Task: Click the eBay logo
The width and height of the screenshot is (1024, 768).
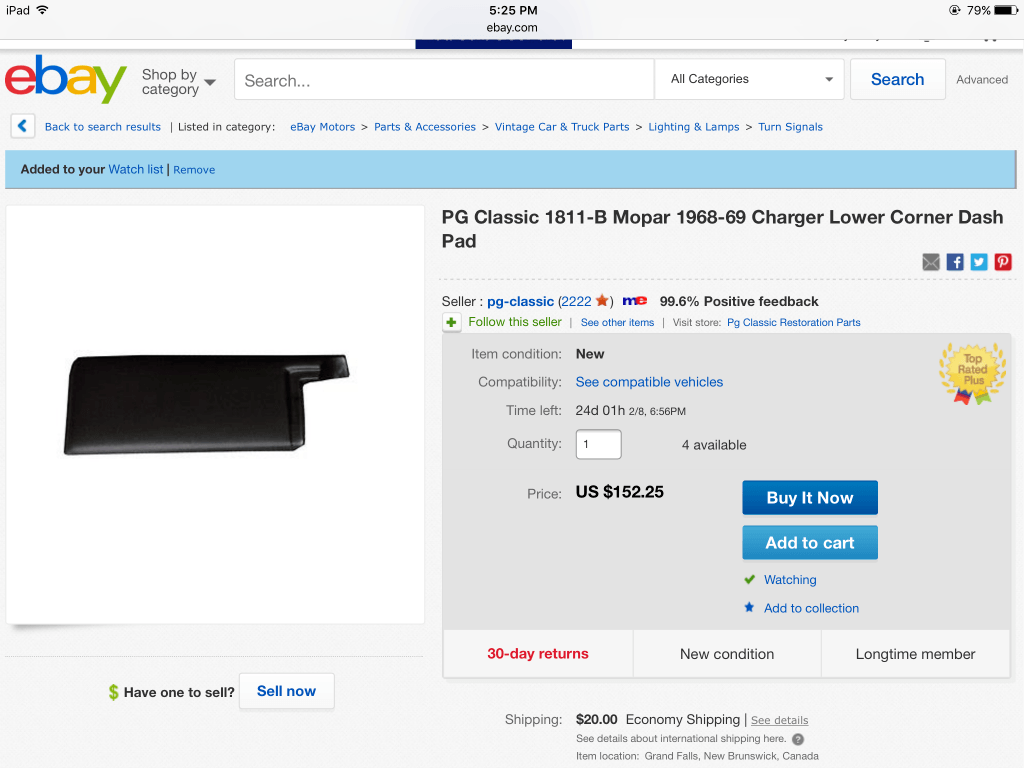Action: tap(65, 79)
